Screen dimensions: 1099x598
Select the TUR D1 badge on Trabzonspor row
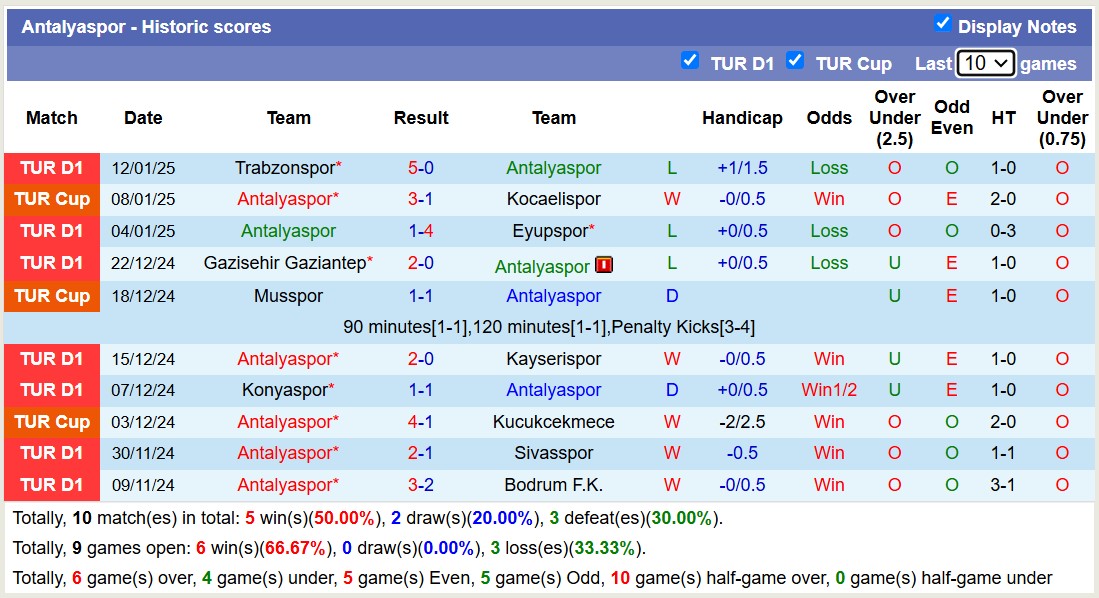point(51,167)
